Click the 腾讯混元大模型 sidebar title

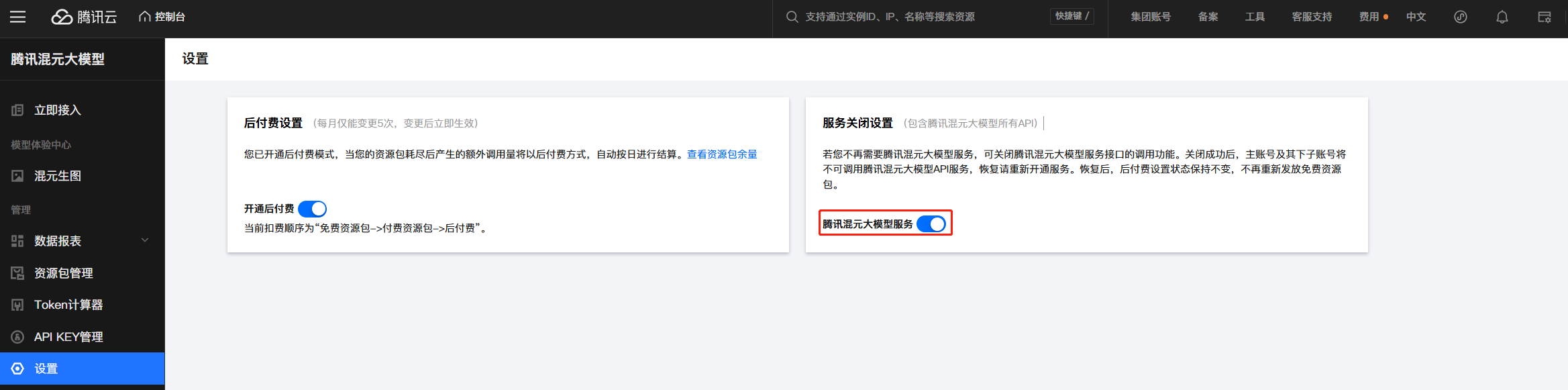pos(58,59)
